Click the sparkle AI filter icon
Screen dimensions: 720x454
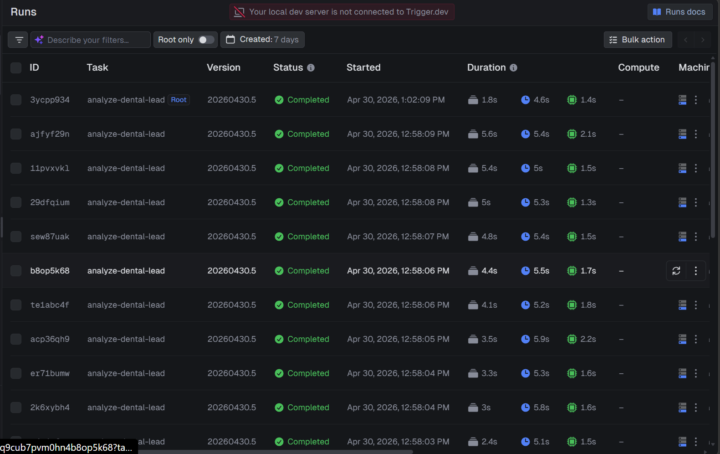click(x=39, y=40)
